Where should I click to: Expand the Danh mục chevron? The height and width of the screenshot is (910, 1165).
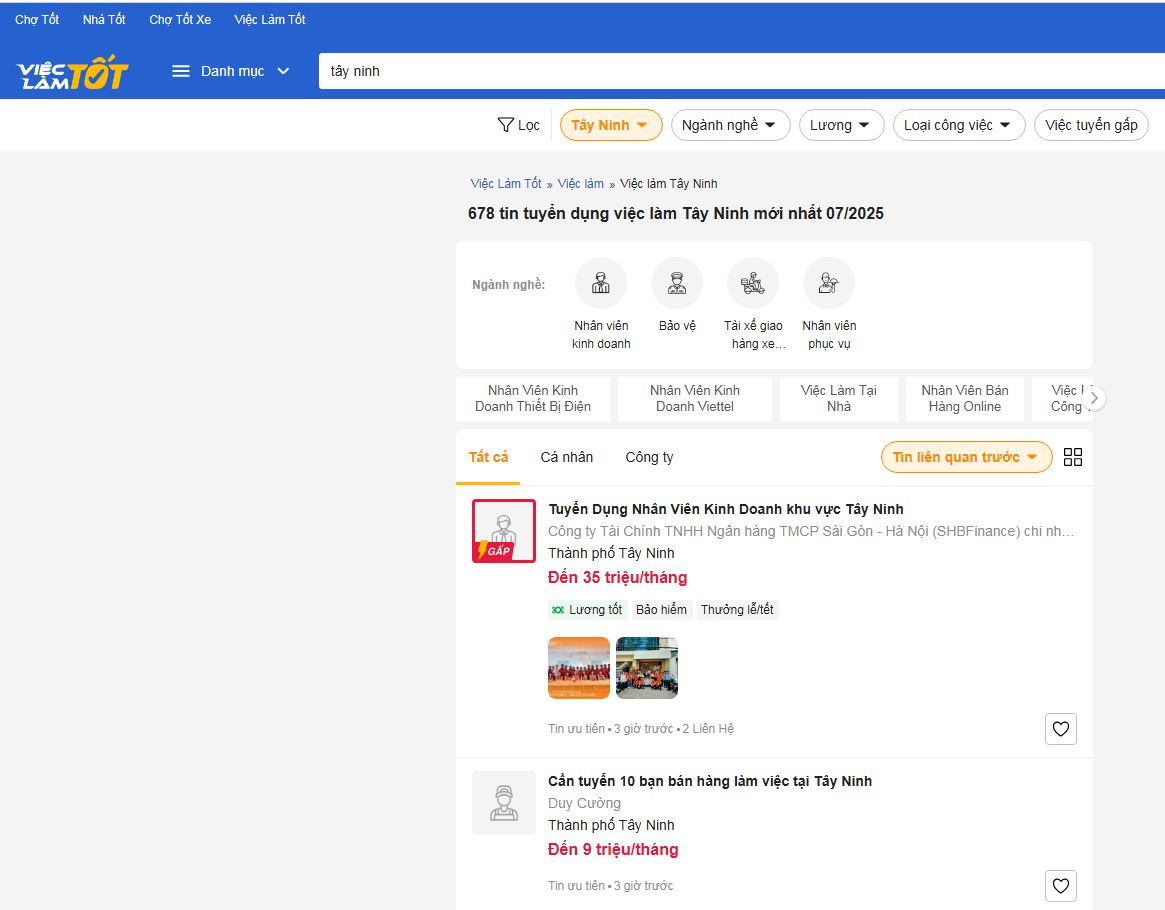click(x=283, y=71)
